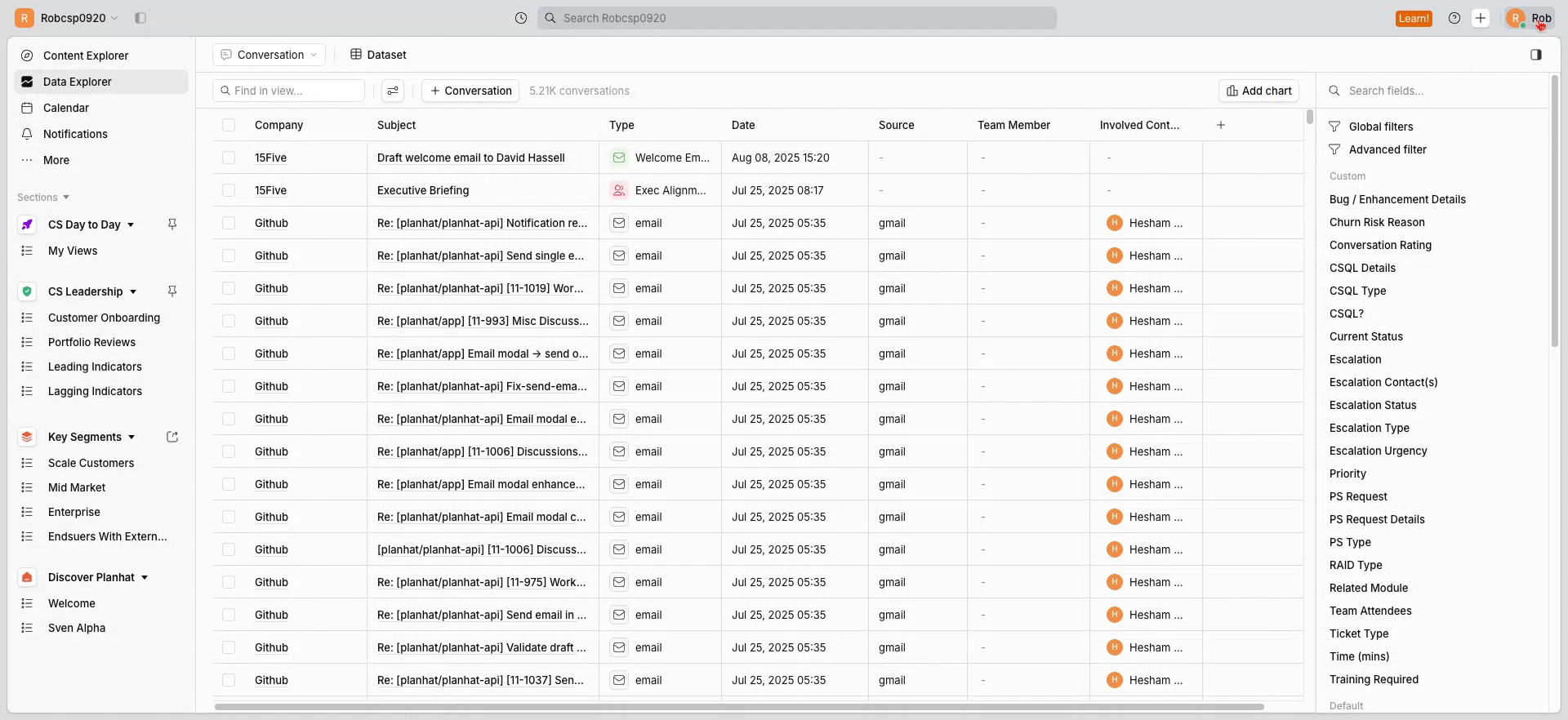Click the Notifications bell icon
The width and height of the screenshot is (1568, 720).
click(x=27, y=134)
